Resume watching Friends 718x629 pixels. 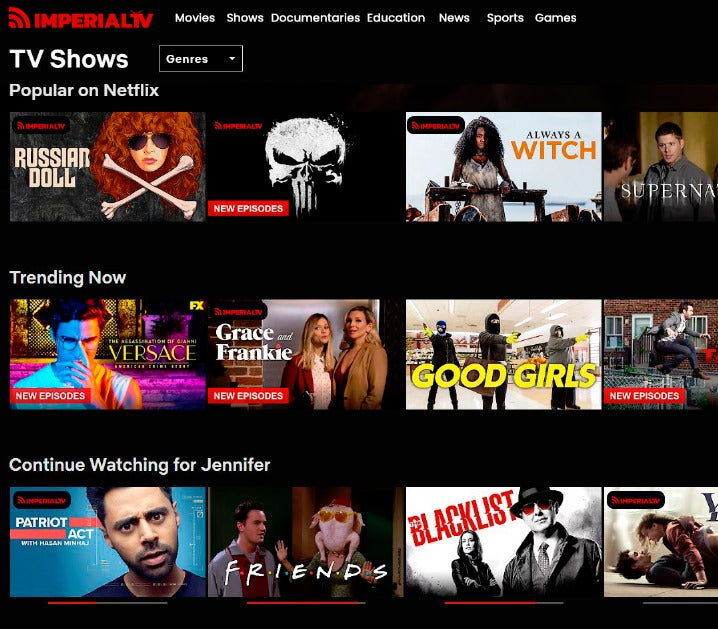coord(305,542)
